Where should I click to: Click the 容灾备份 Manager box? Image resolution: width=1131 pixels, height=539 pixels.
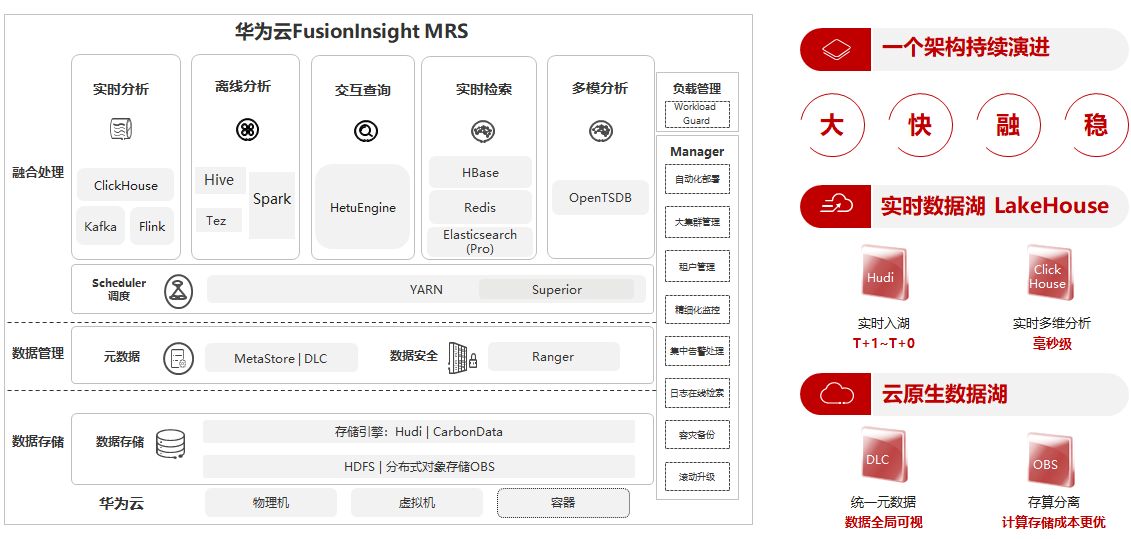point(697,435)
